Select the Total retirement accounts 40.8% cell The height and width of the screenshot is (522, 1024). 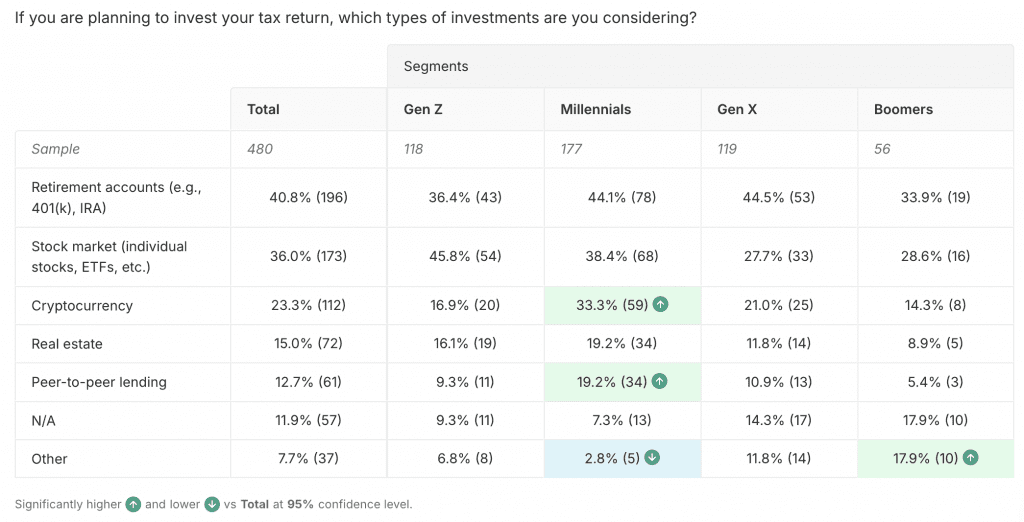pyautogui.click(x=308, y=197)
